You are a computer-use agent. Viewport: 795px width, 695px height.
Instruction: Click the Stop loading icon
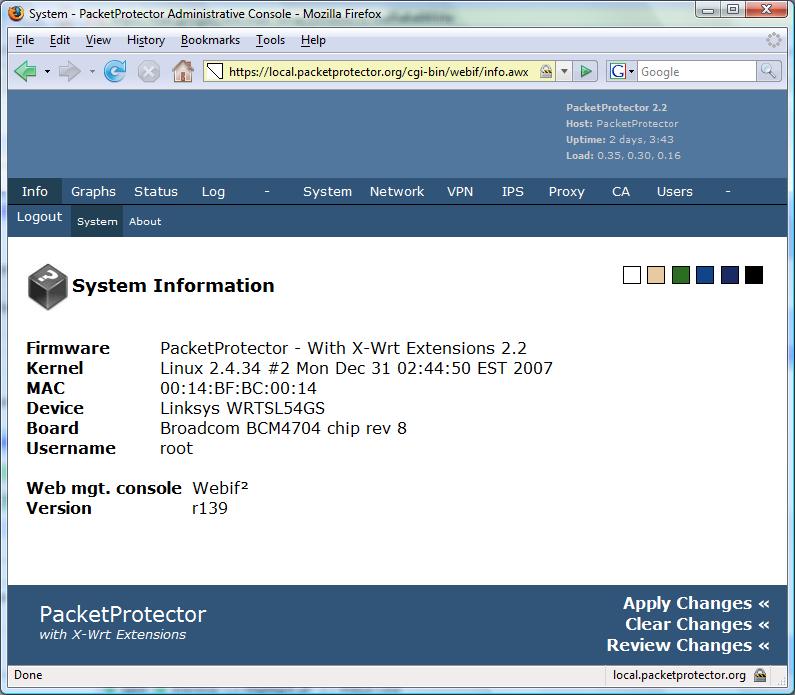[149, 71]
